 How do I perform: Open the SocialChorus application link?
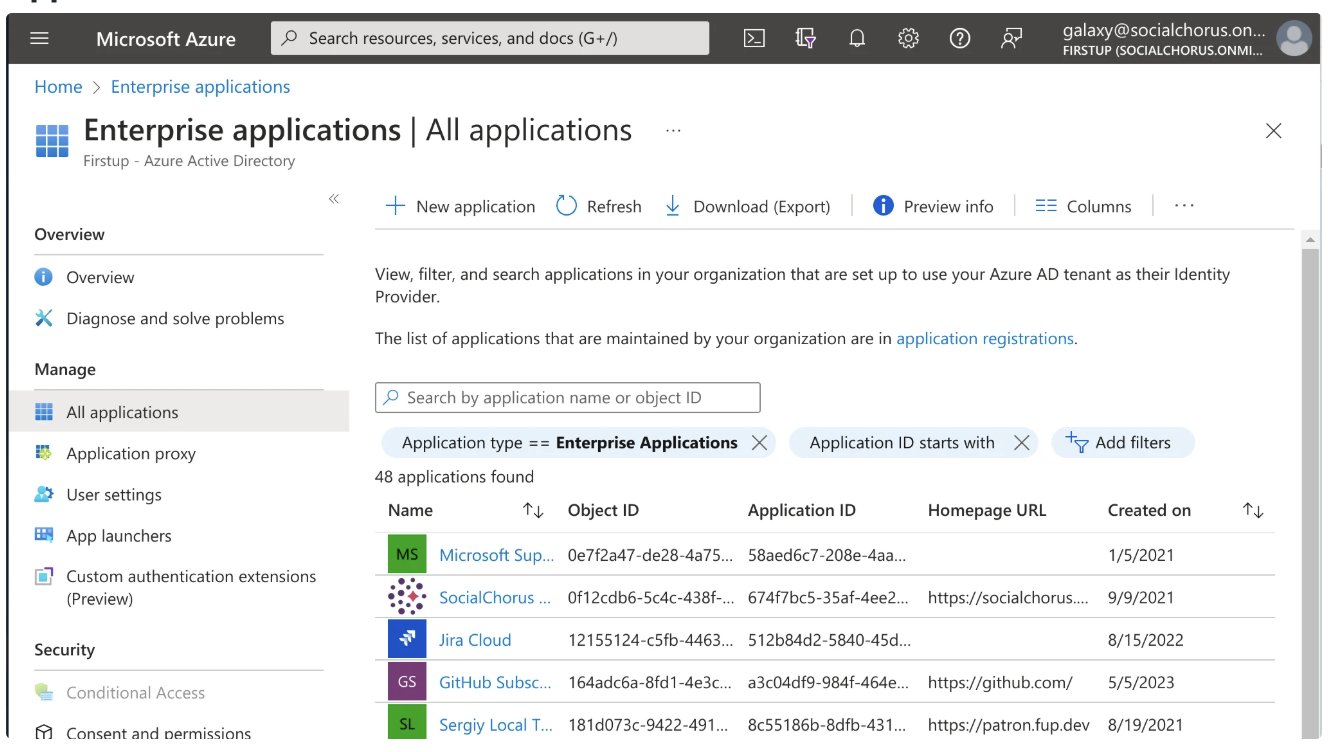click(x=495, y=597)
